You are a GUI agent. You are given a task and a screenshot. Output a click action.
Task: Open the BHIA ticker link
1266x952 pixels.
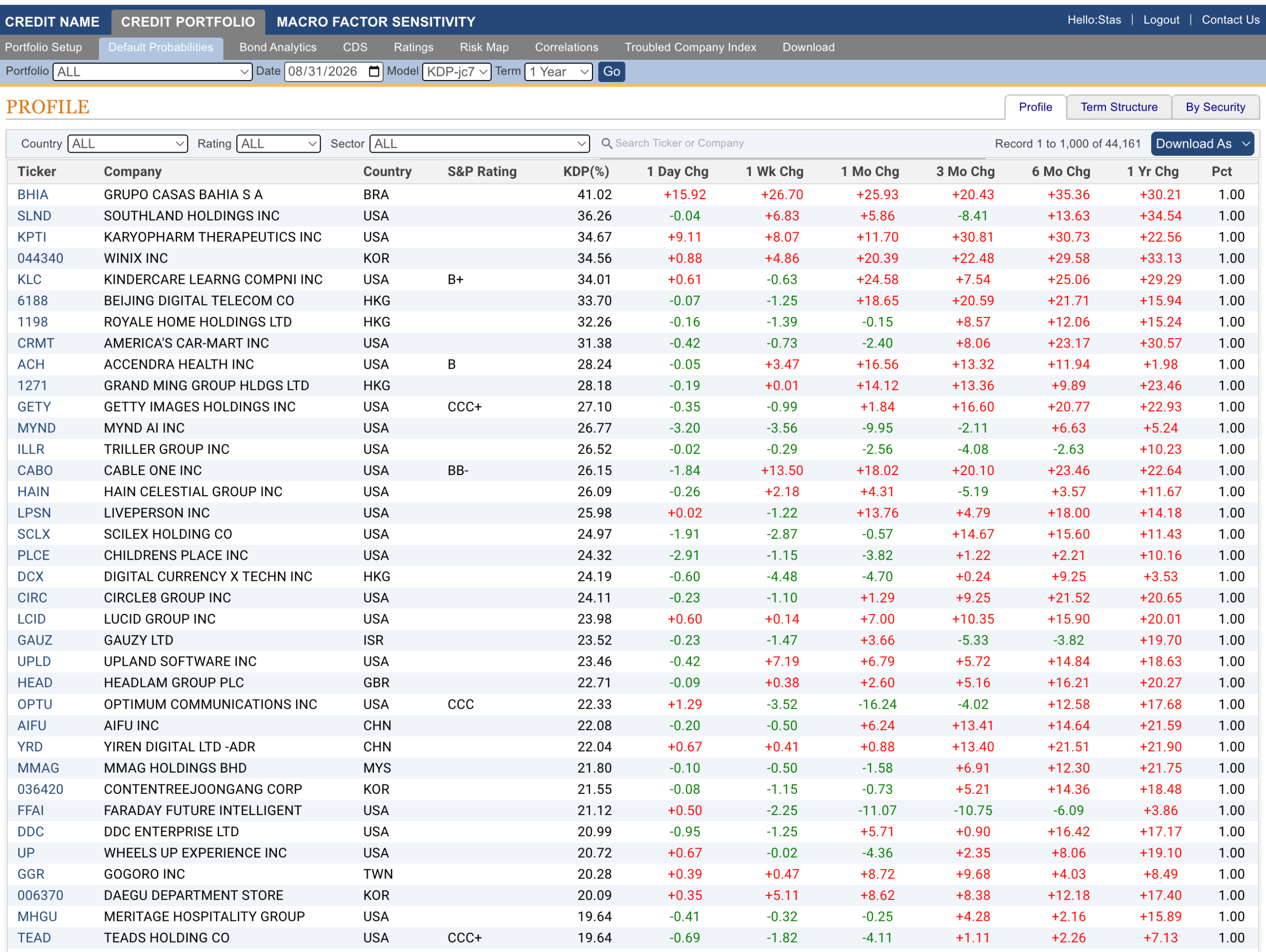(33, 195)
